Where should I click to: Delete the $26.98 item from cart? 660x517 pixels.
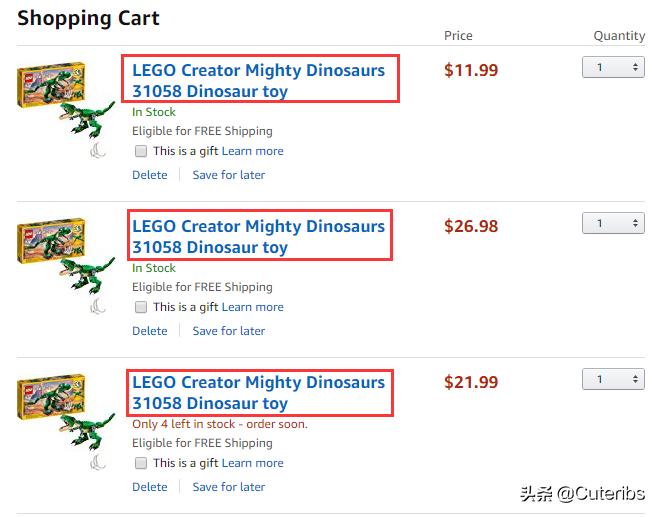click(x=150, y=331)
